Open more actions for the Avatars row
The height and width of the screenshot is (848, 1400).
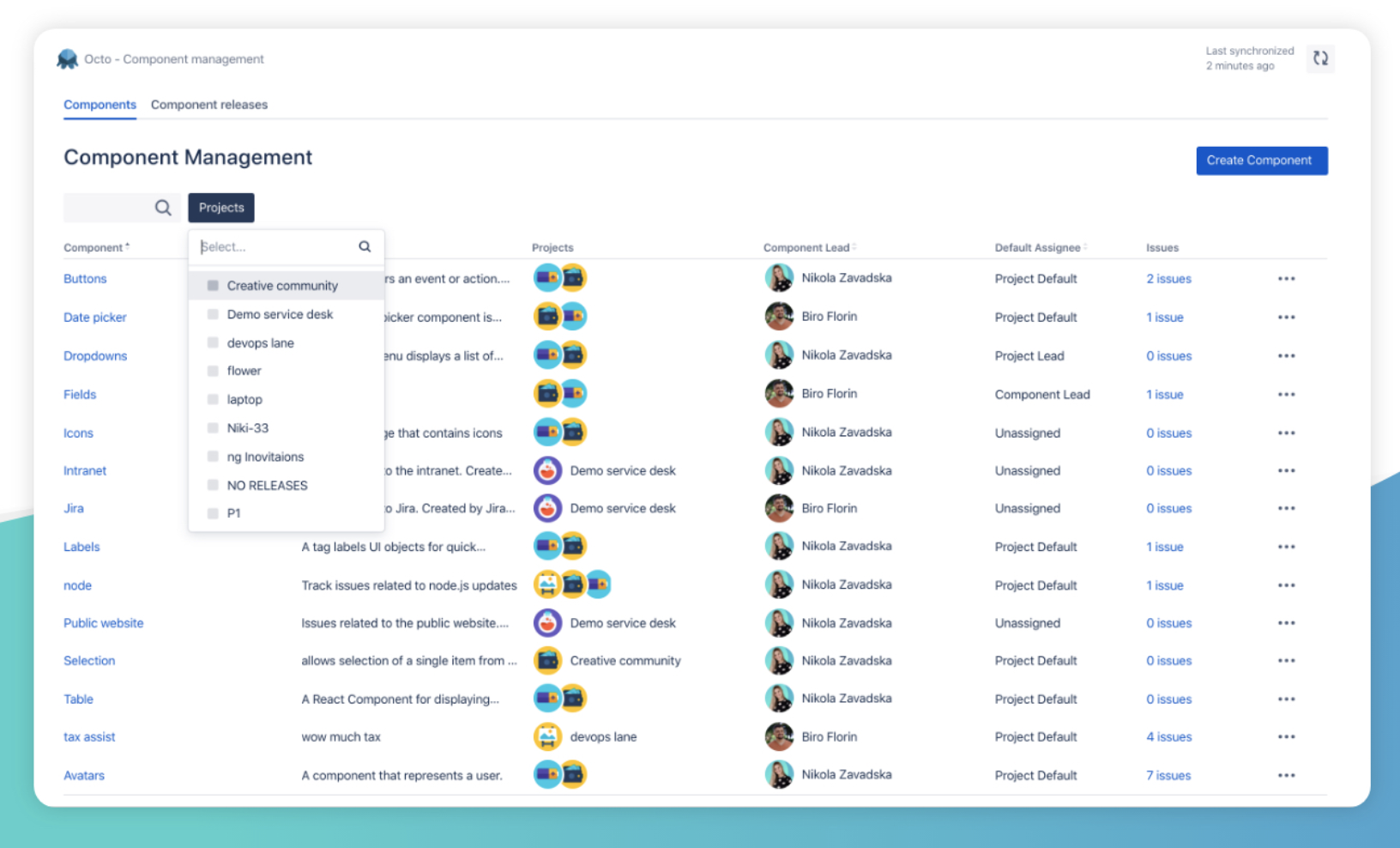(x=1286, y=776)
